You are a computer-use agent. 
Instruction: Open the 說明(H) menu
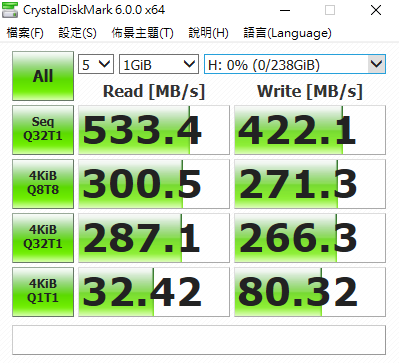coord(209,33)
